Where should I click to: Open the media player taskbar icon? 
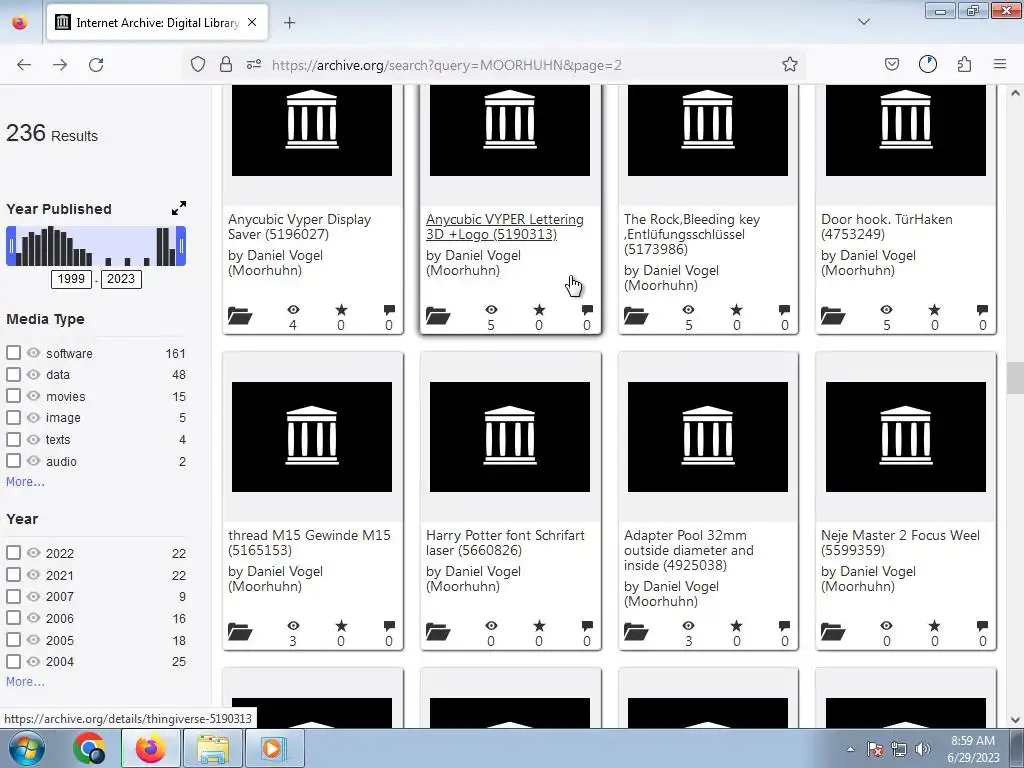[273, 748]
